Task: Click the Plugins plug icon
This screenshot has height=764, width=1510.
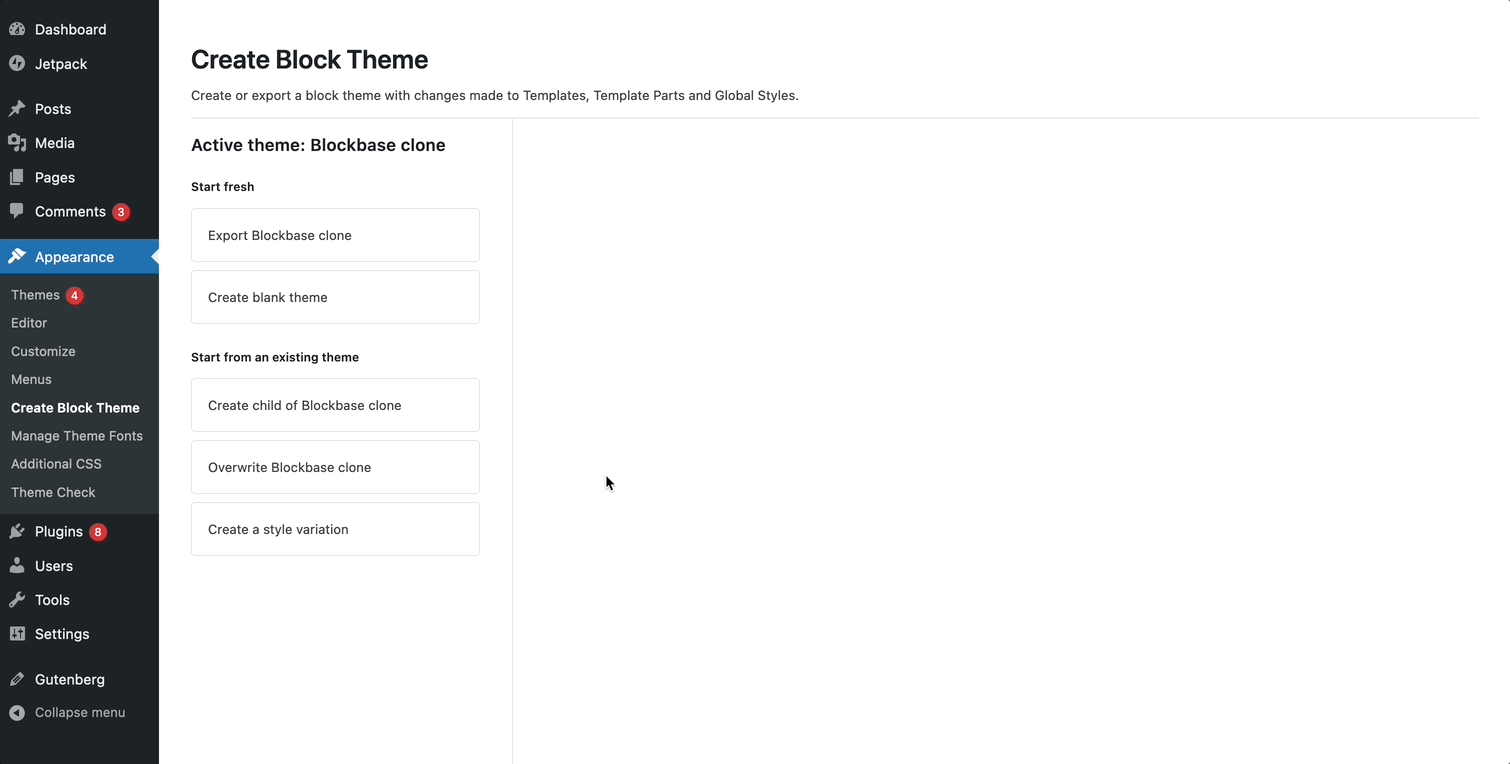Action: 16,531
